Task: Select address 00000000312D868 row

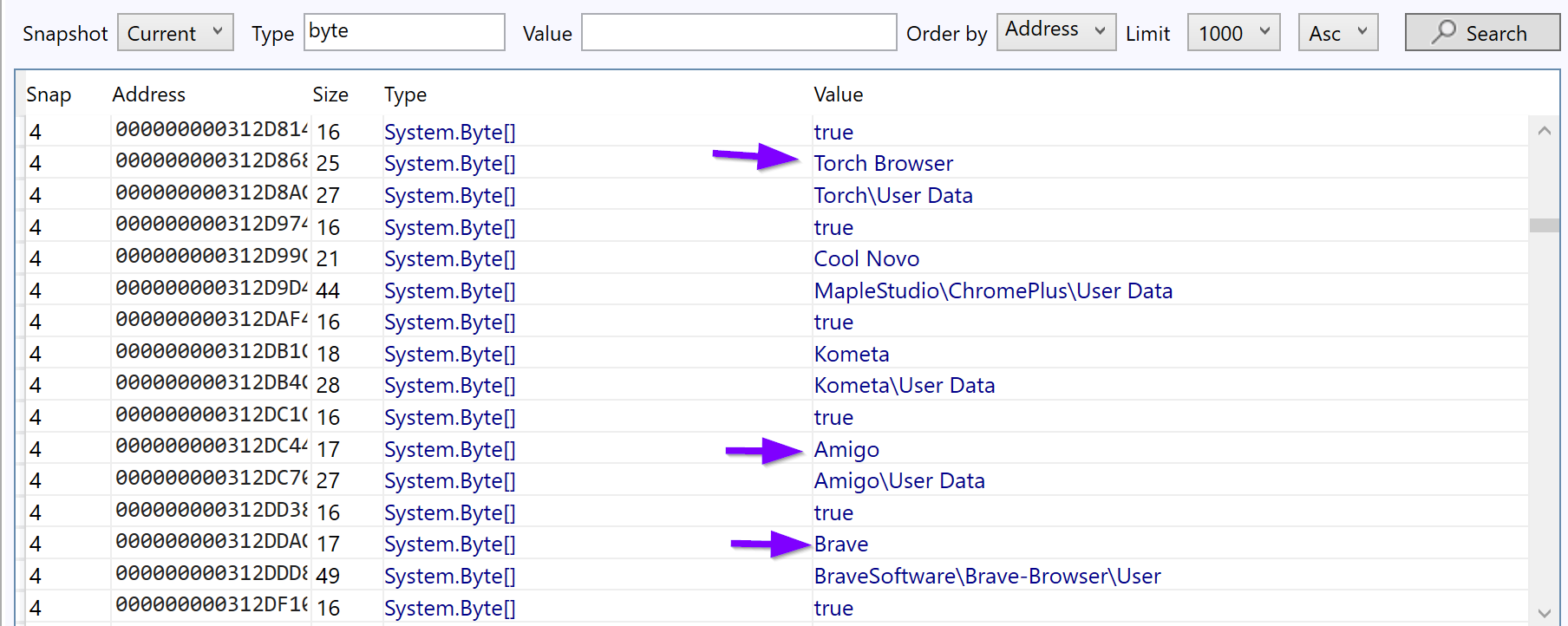Action: tap(212, 161)
